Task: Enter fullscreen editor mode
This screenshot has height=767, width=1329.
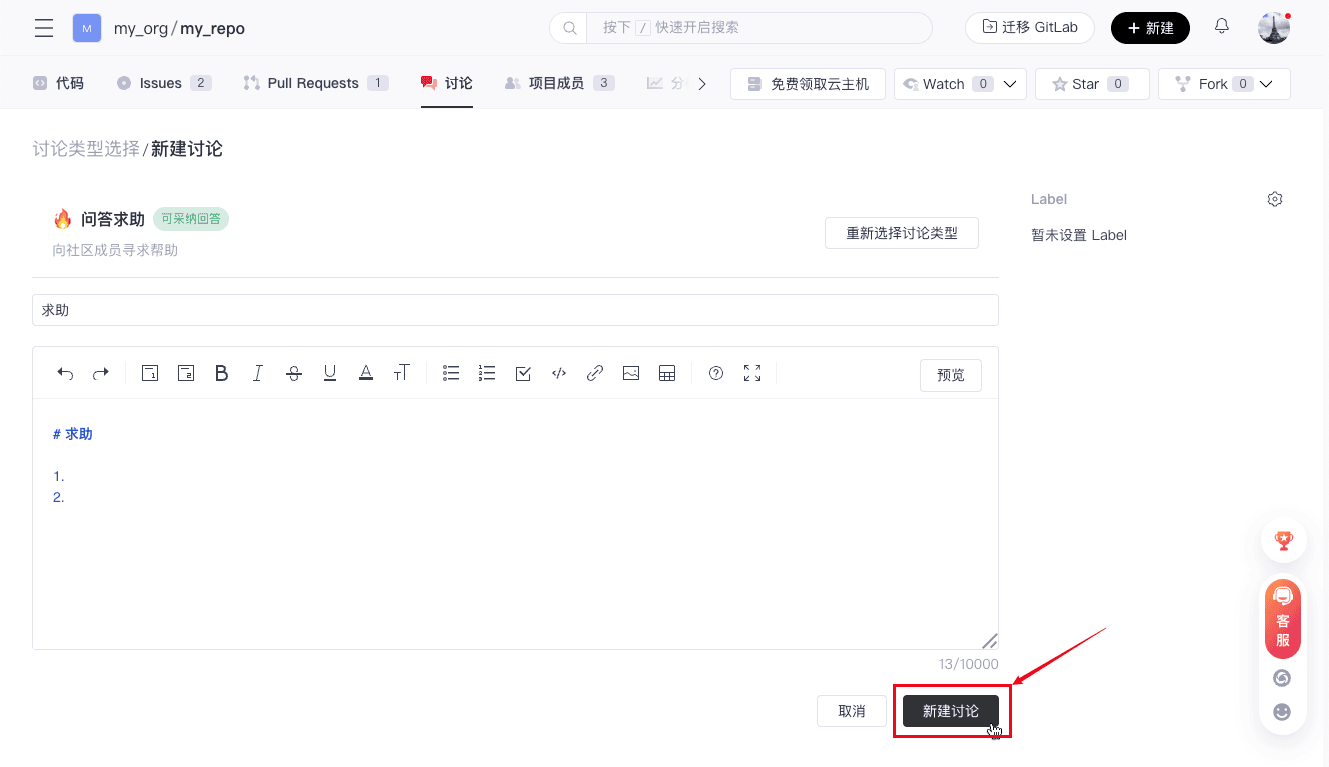Action: pyautogui.click(x=752, y=373)
